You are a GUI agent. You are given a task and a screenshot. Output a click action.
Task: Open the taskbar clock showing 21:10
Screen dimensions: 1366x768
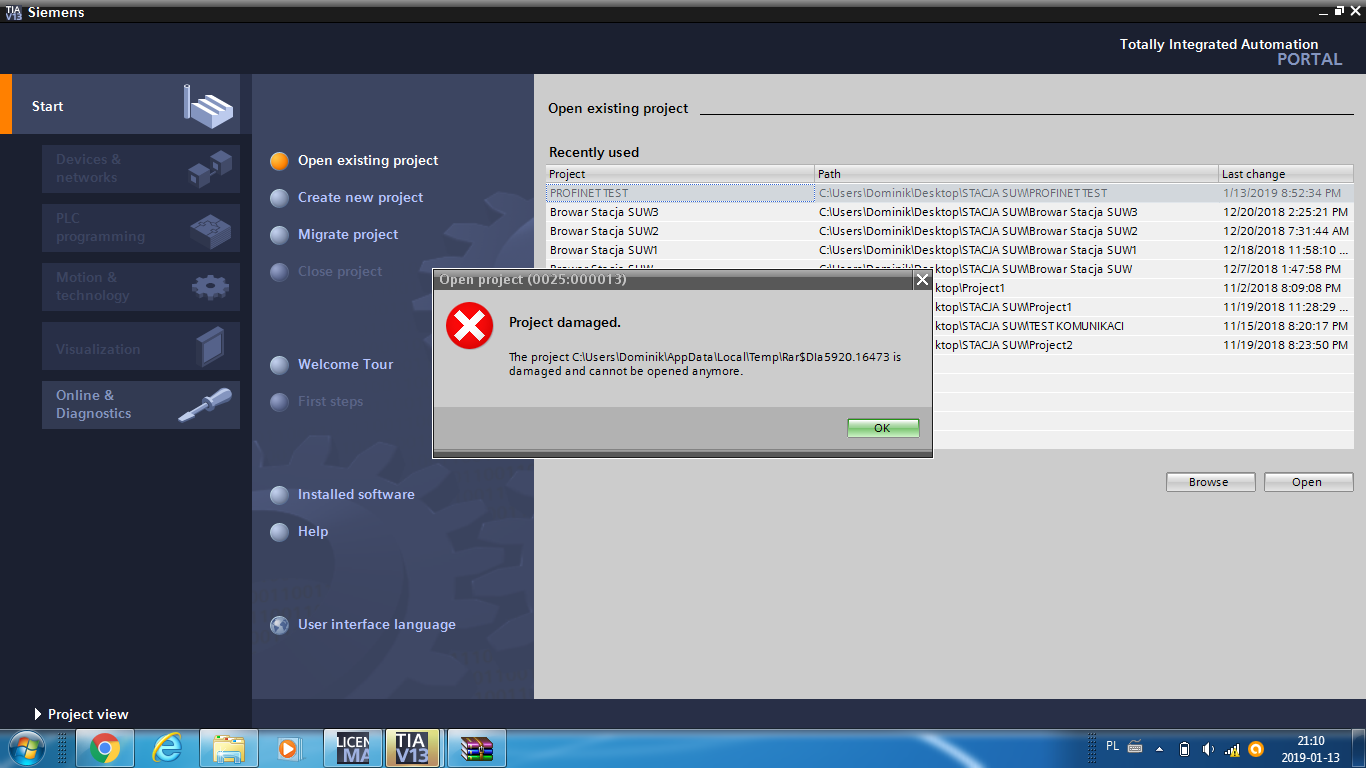point(1310,748)
